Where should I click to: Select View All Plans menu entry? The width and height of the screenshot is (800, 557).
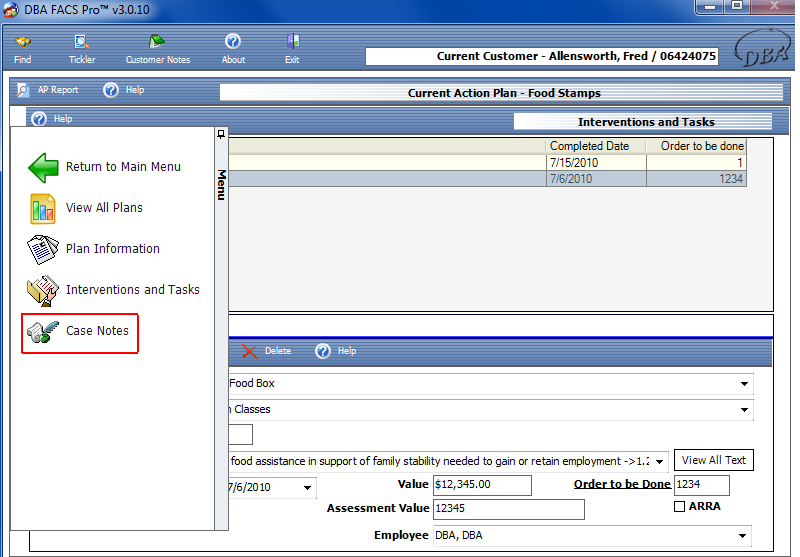(104, 208)
